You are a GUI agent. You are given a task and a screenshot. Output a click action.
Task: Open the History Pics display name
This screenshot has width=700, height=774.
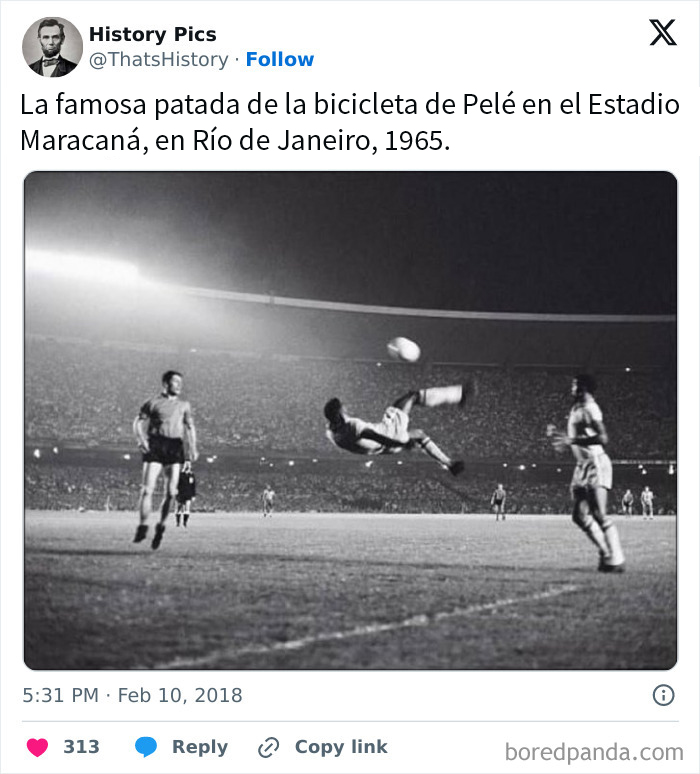pyautogui.click(x=152, y=35)
